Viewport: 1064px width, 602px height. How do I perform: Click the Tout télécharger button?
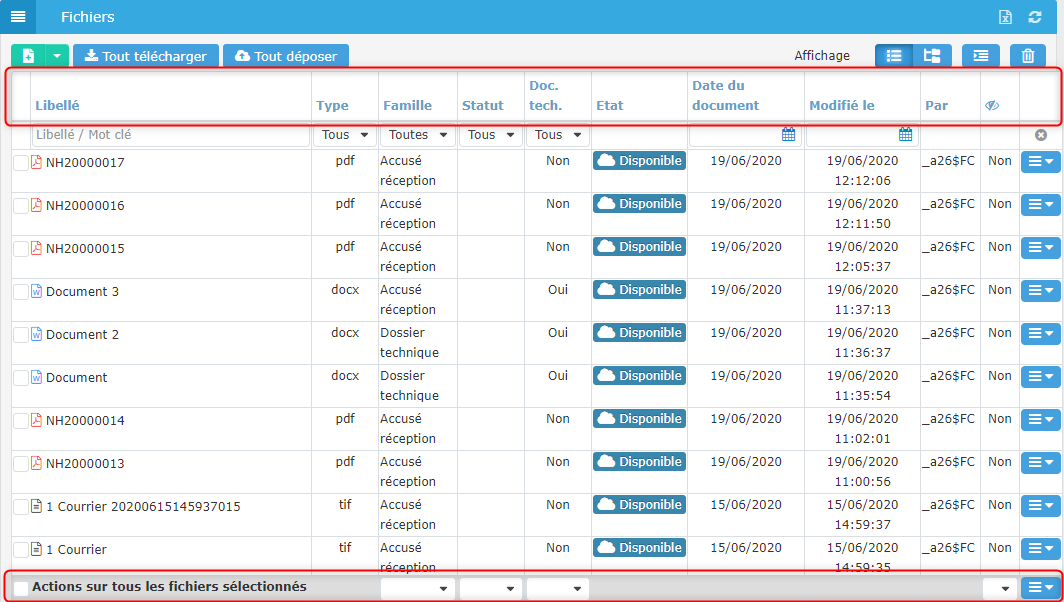[x=145, y=56]
